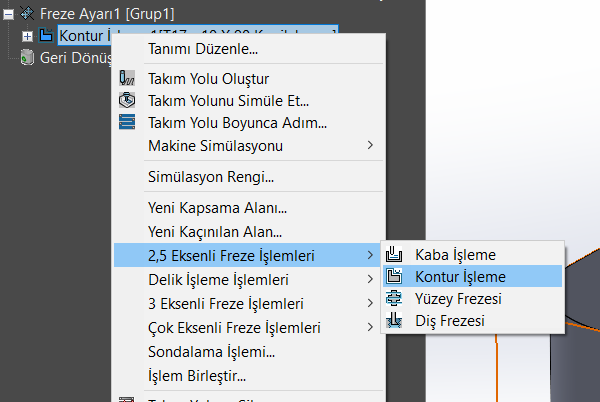Collapse the Freze Ayarı1 tree node
Screen dimensions: 600x402
tap(8, 14)
